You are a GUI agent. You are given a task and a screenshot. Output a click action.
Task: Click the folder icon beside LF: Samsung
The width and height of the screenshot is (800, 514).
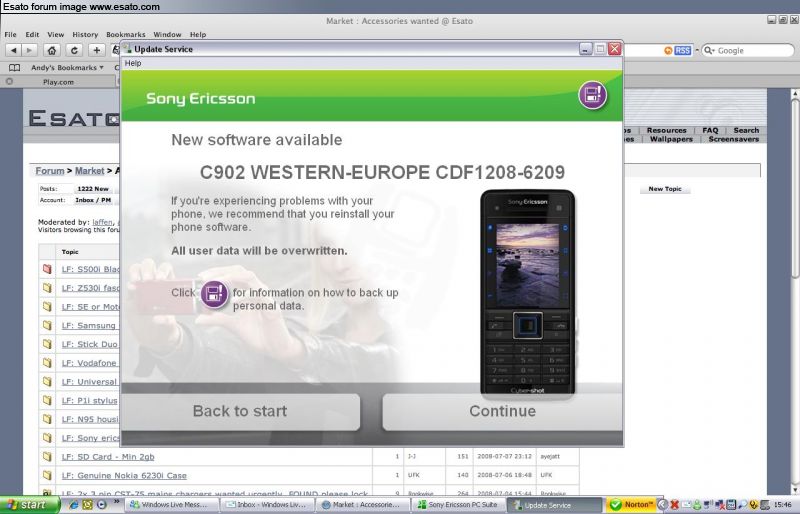(x=47, y=325)
